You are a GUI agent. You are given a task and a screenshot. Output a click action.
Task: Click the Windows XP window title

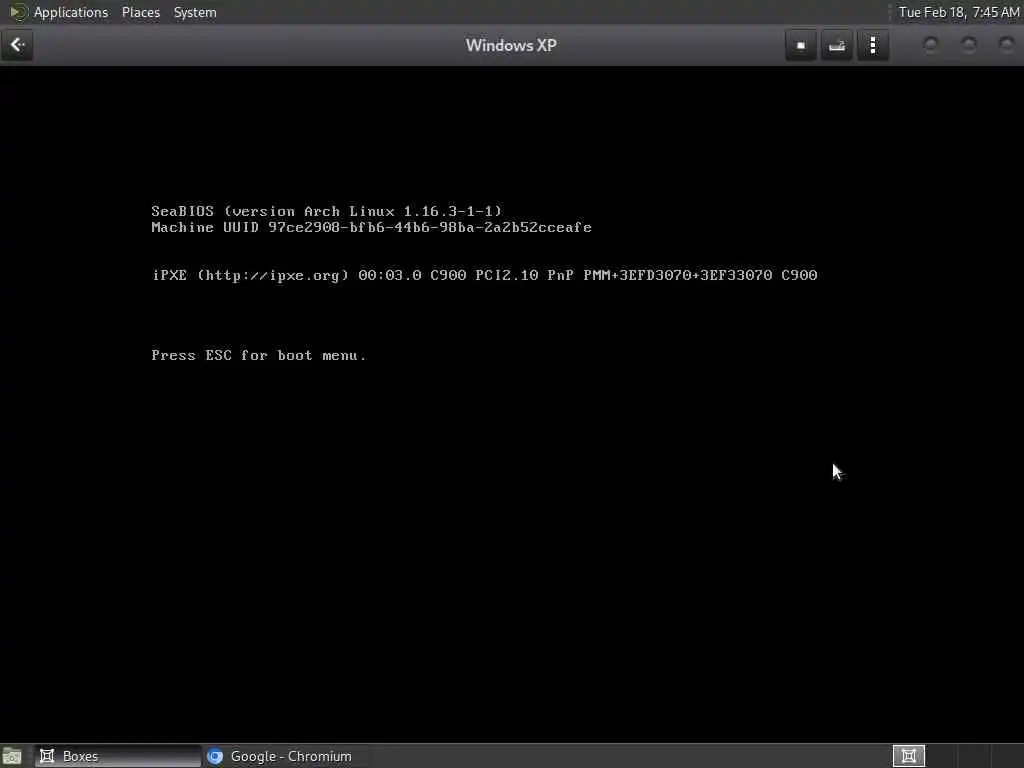click(x=511, y=45)
